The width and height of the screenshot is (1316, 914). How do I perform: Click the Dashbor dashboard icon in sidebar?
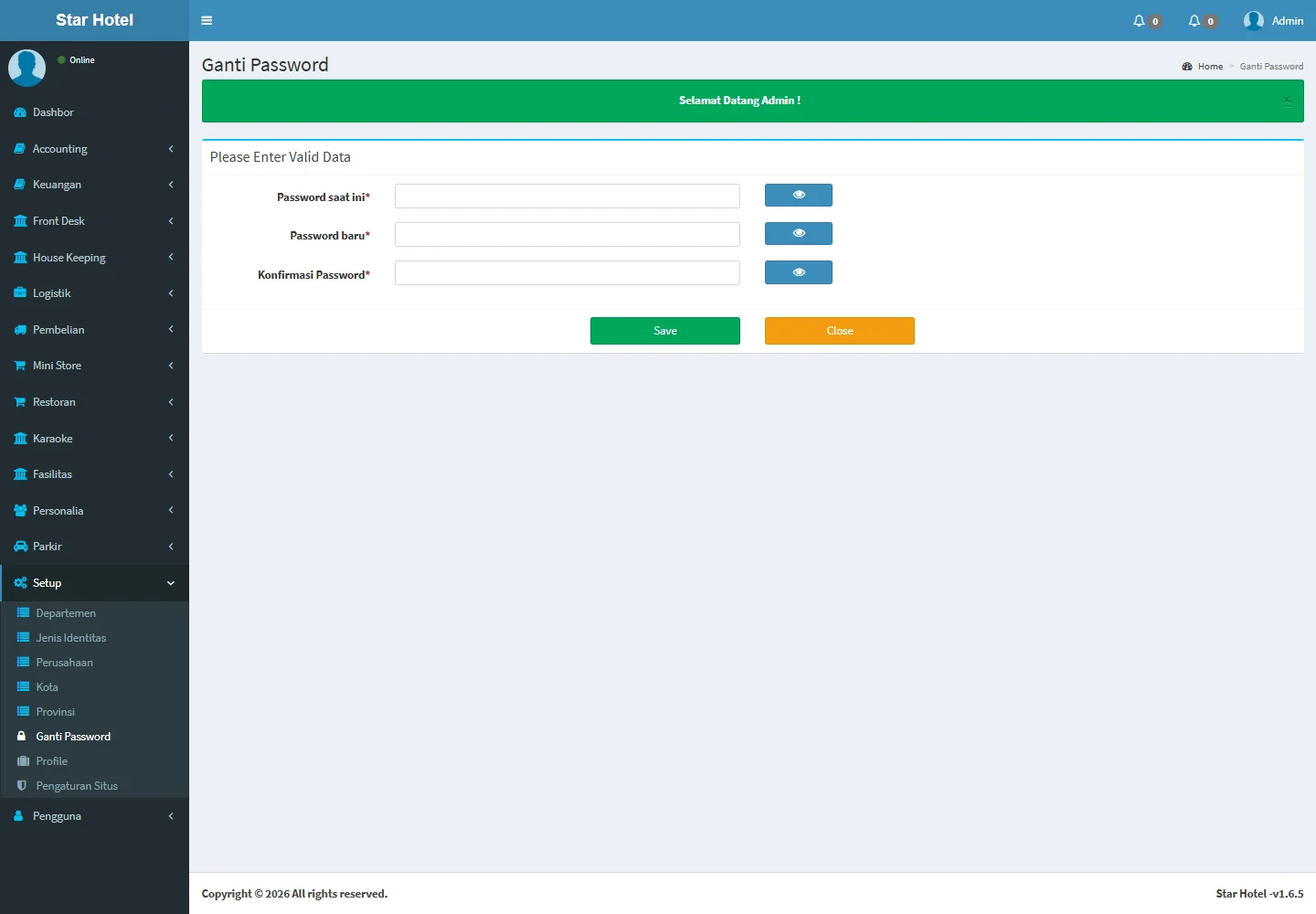click(x=20, y=112)
